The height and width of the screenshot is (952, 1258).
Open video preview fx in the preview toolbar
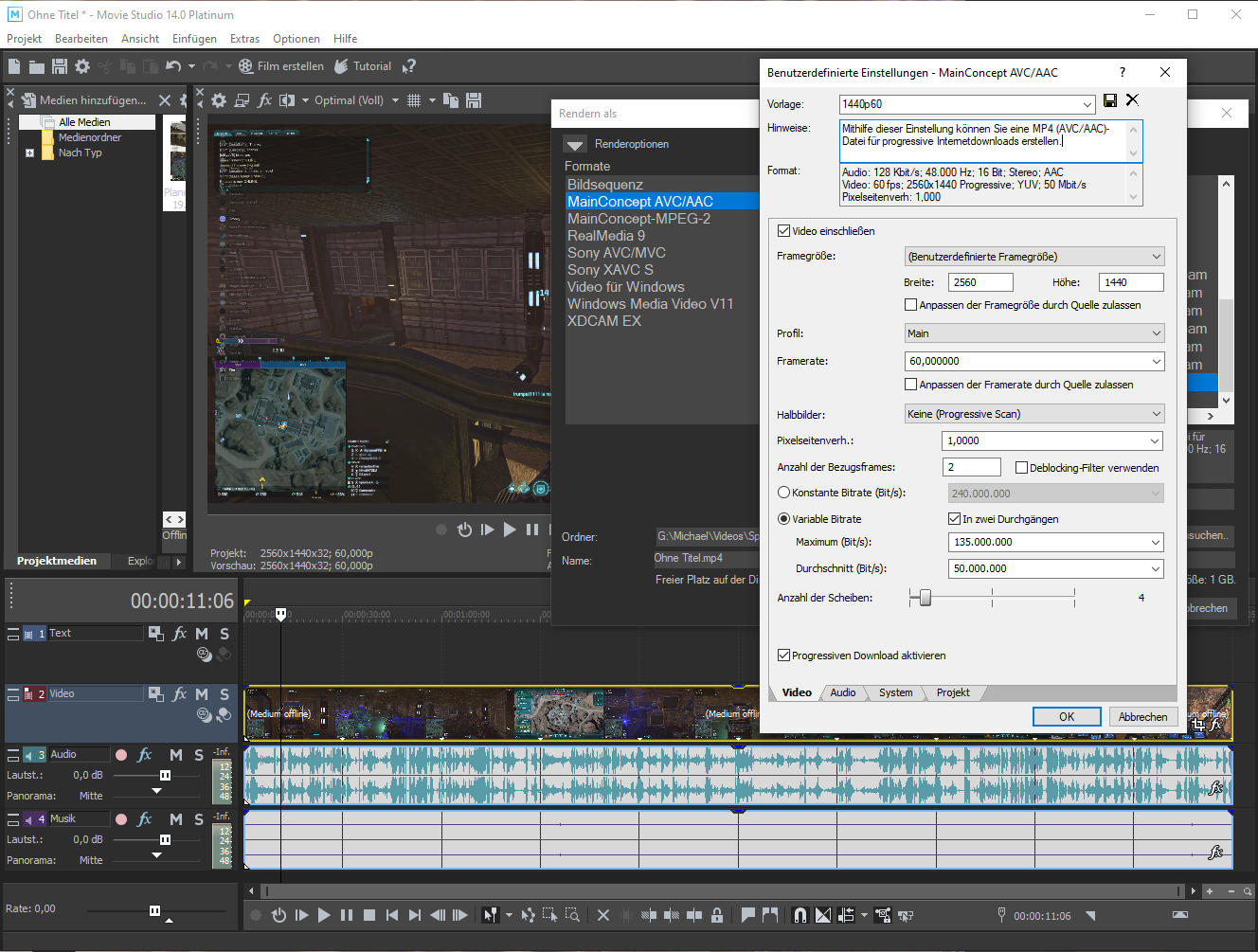pyautogui.click(x=264, y=100)
